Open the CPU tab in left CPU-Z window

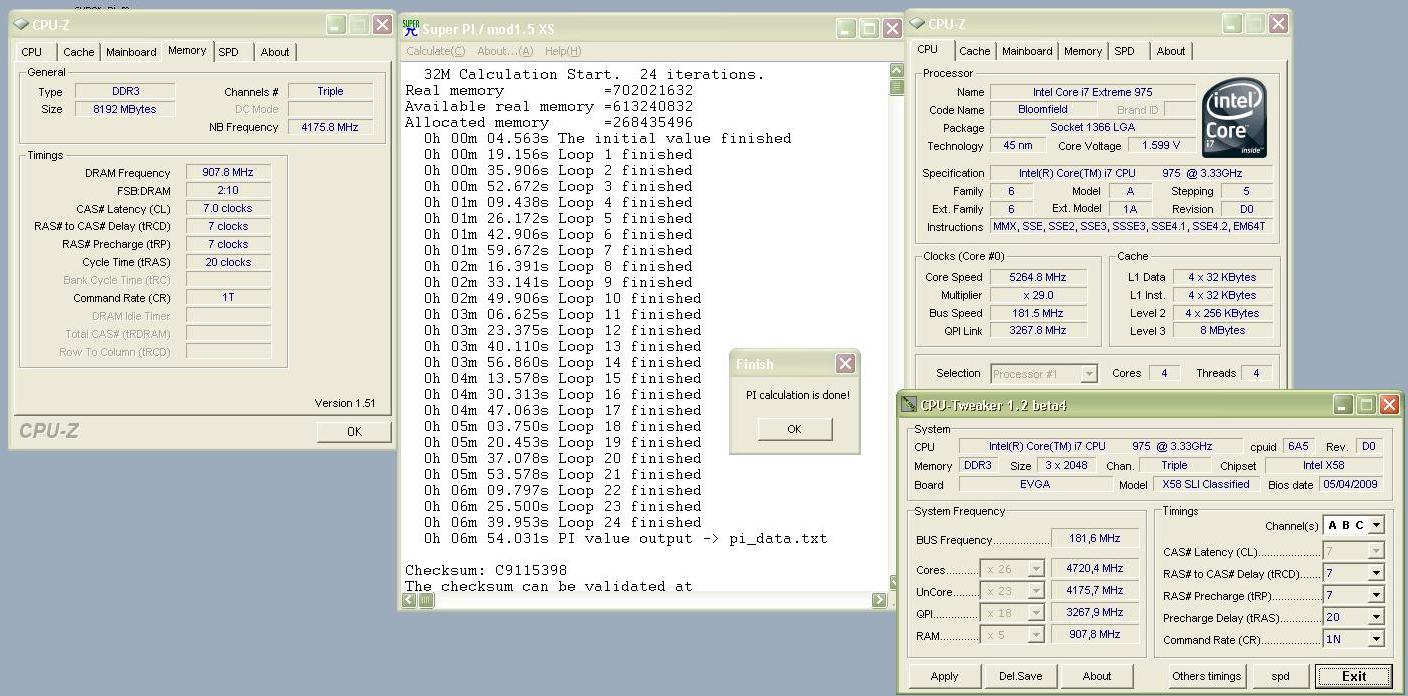click(32, 52)
